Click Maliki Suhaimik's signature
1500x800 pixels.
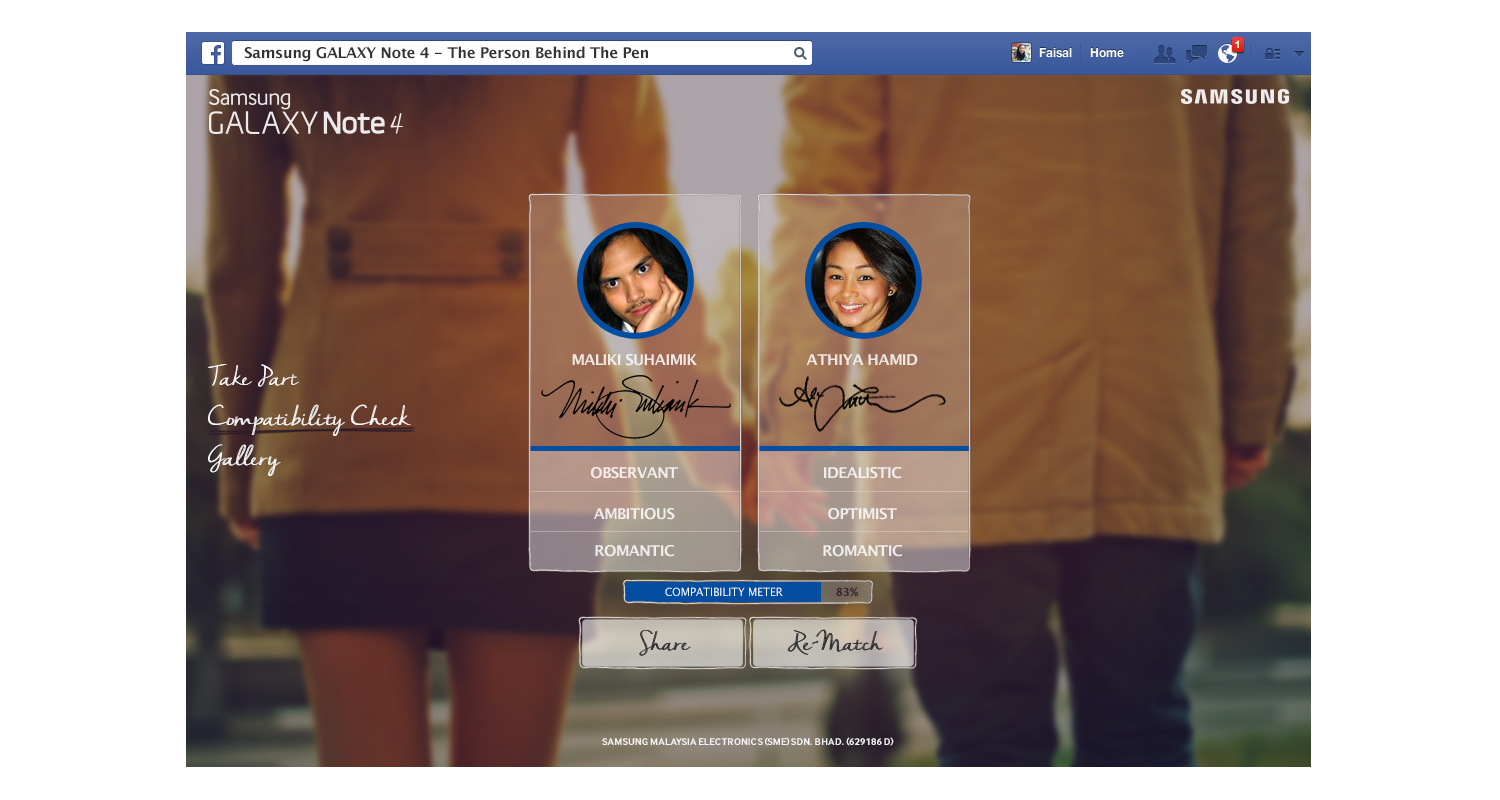635,406
